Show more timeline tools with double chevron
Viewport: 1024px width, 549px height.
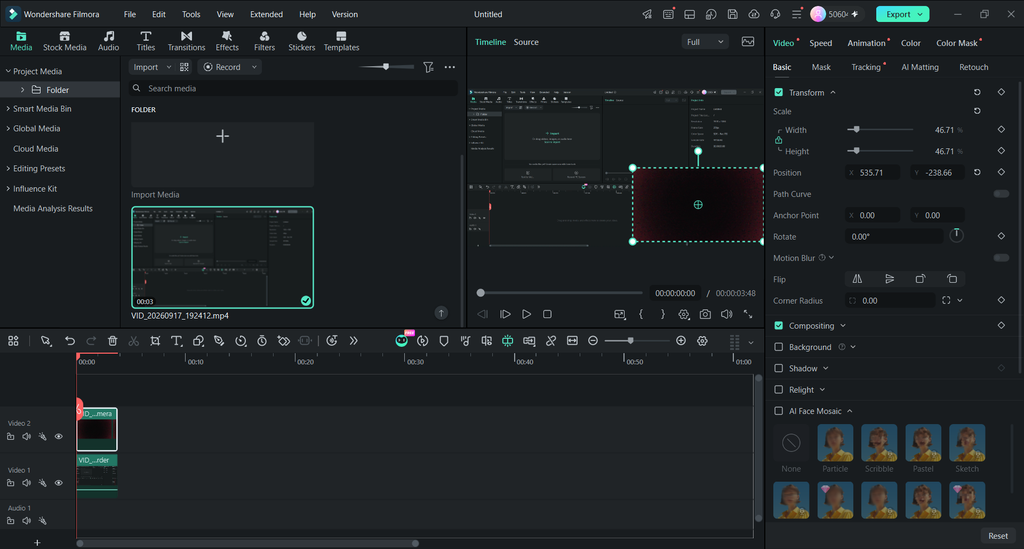(x=353, y=341)
